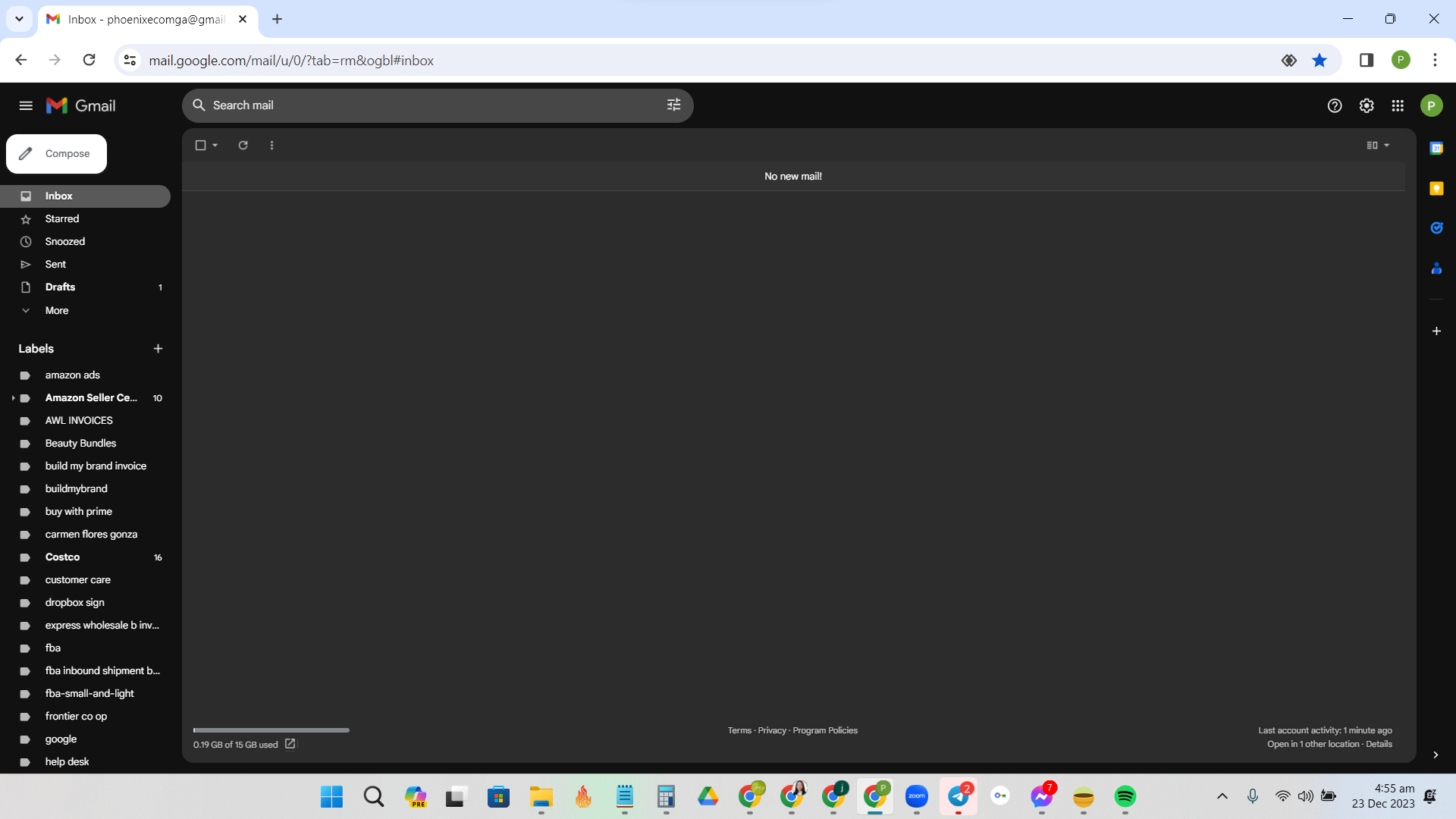Image resolution: width=1456 pixels, height=819 pixels.
Task: Compose a new email
Action: [56, 154]
